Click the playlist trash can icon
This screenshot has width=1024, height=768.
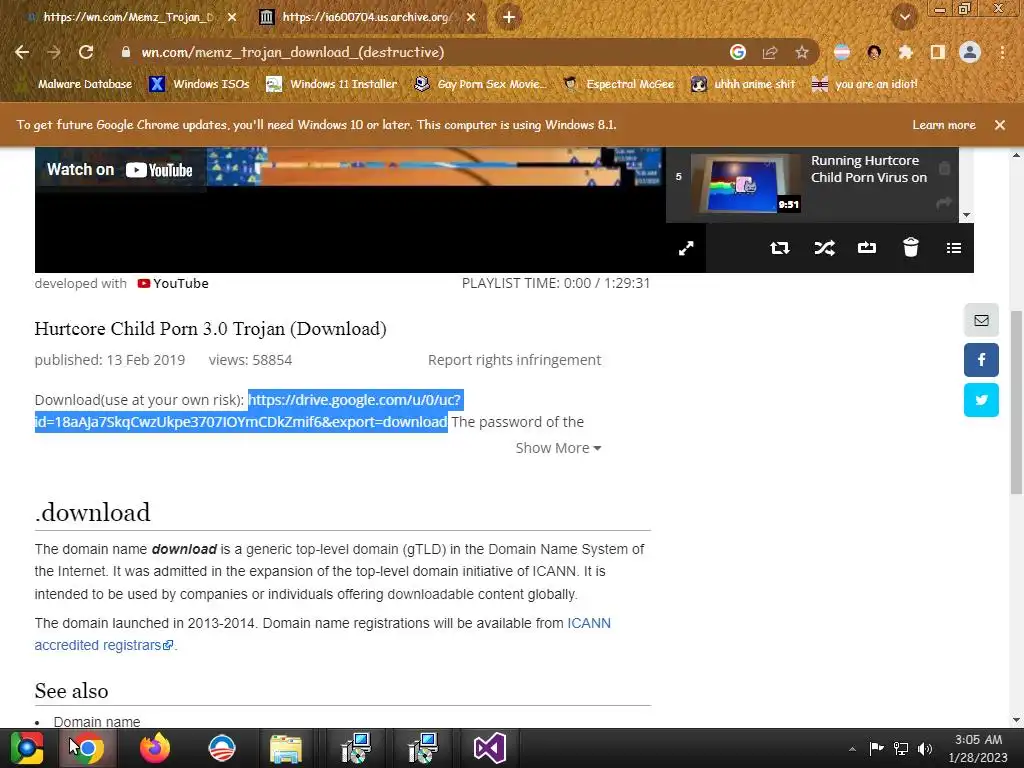coord(910,248)
